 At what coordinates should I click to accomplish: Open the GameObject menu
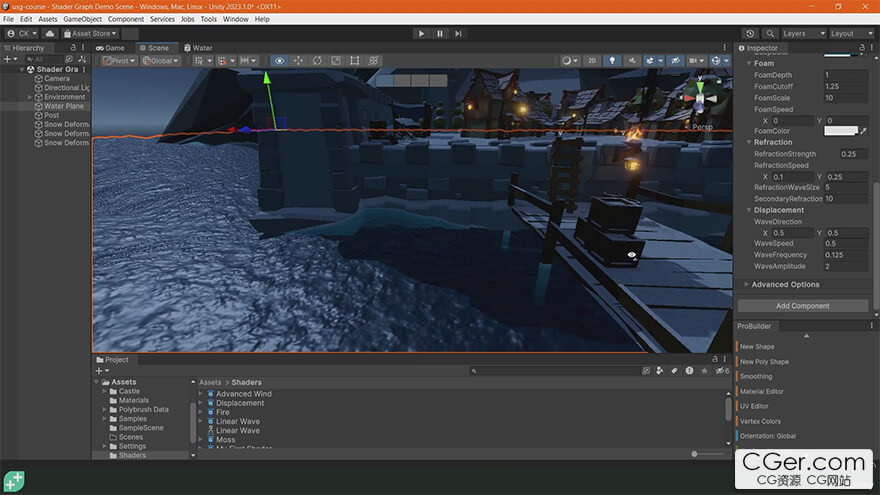(82, 19)
